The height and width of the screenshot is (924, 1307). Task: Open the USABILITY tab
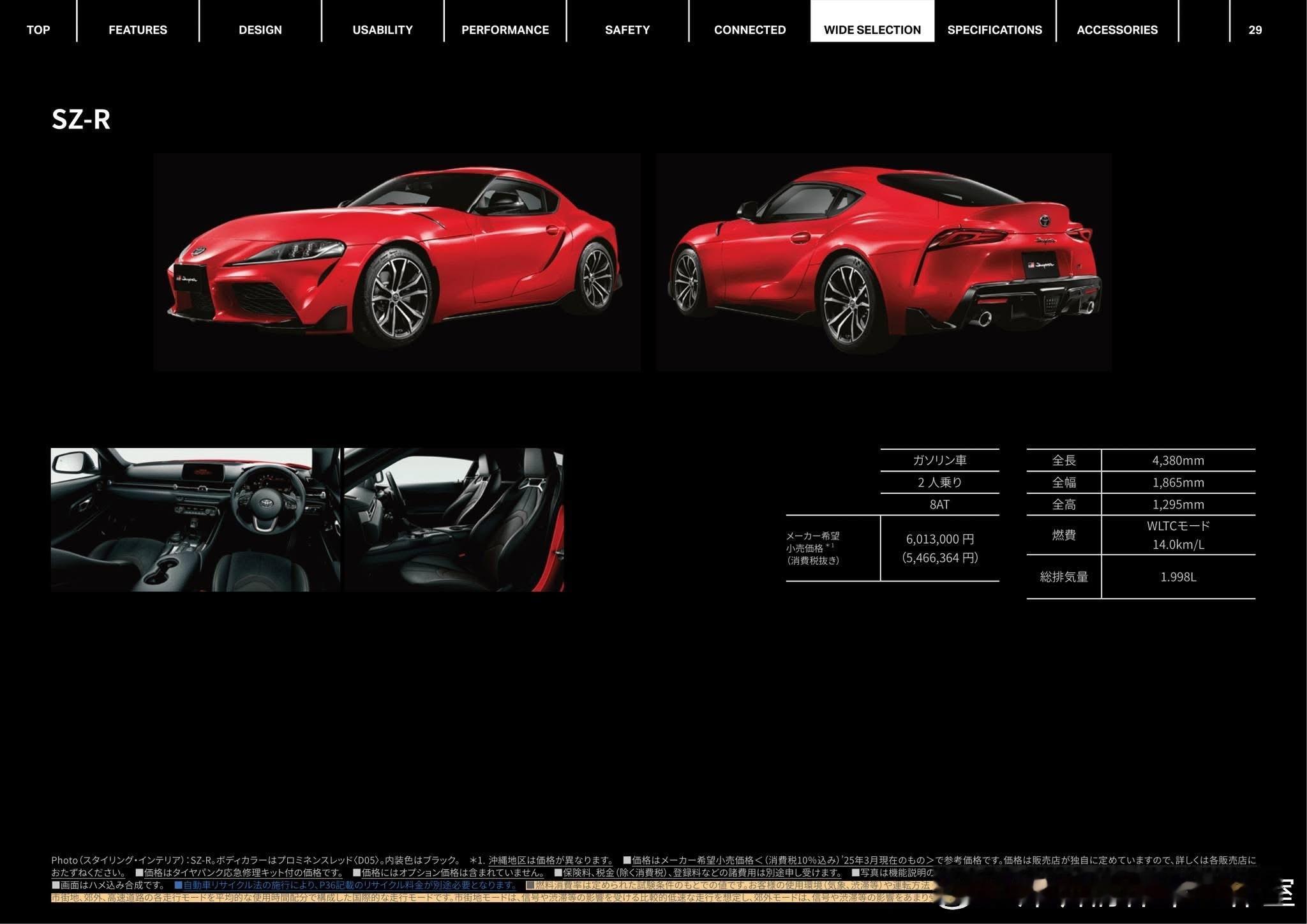point(383,30)
